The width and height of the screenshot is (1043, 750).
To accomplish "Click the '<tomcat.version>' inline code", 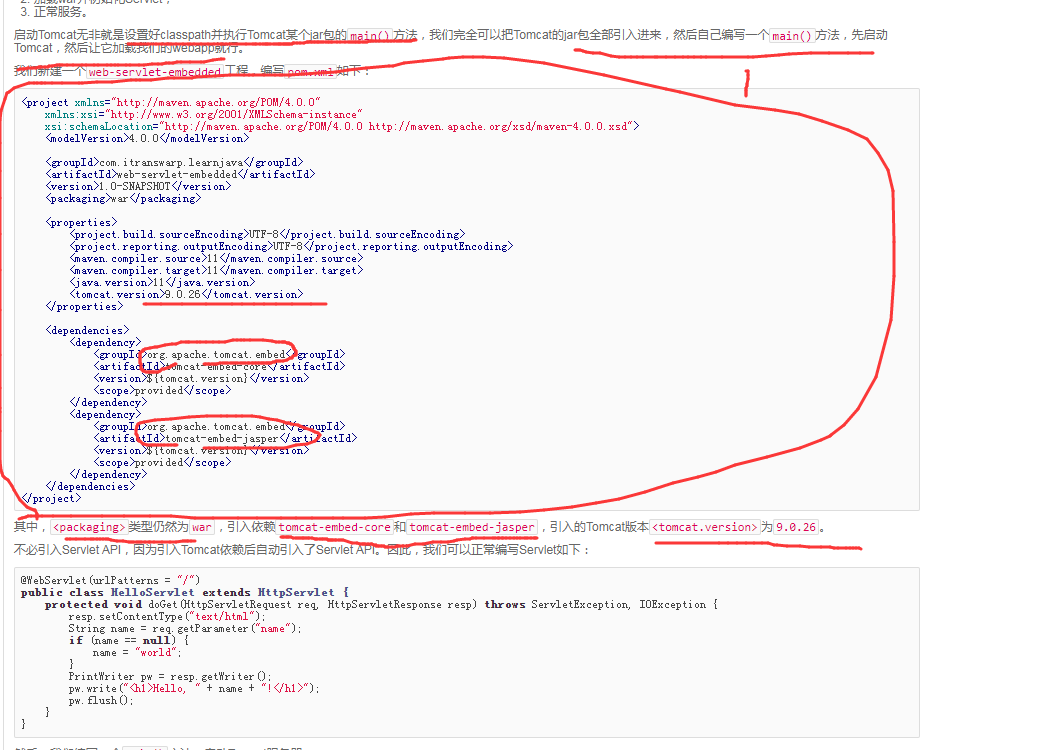I will tap(704, 527).
